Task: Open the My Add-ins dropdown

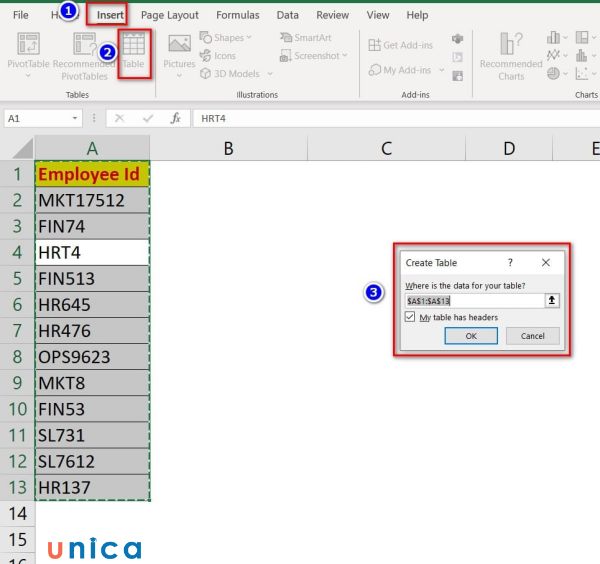Action: pyautogui.click(x=438, y=71)
